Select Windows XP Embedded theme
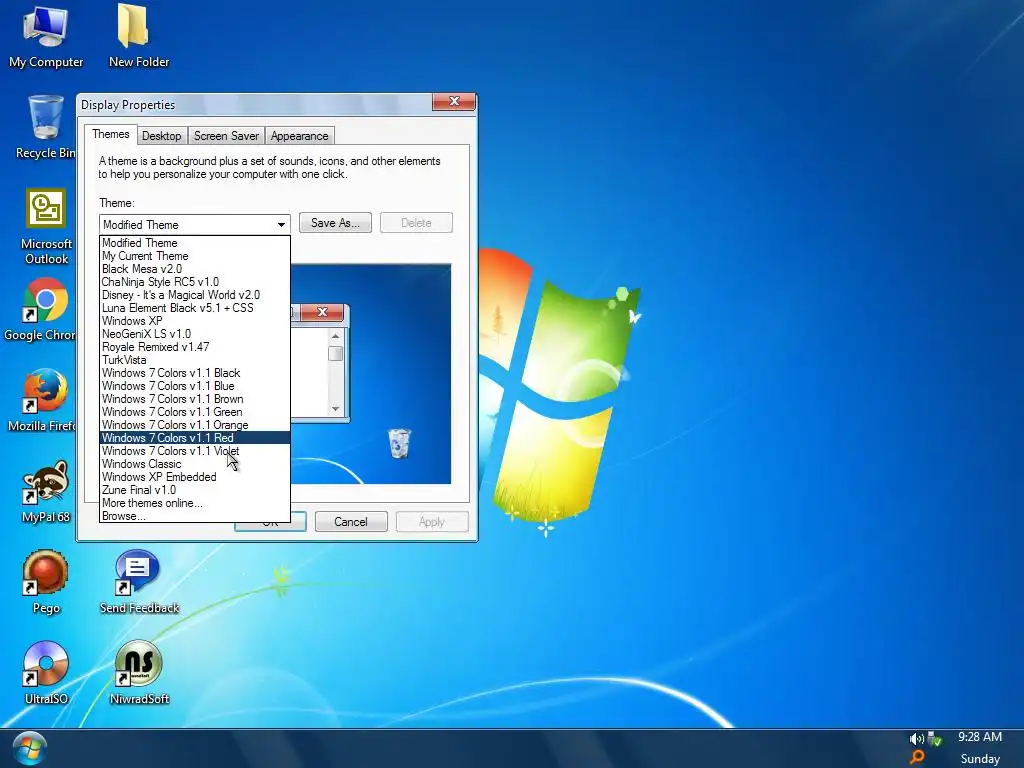Viewport: 1024px width, 768px height. [195, 477]
